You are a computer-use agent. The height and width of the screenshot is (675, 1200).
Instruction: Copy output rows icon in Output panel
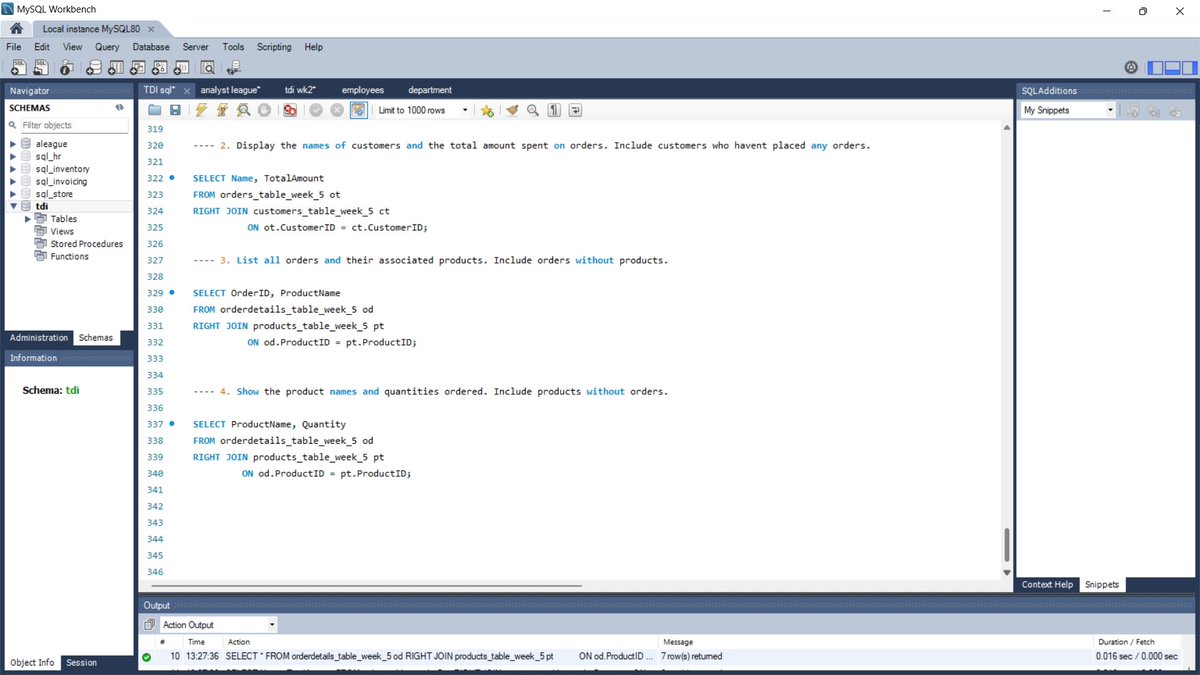pos(149,625)
